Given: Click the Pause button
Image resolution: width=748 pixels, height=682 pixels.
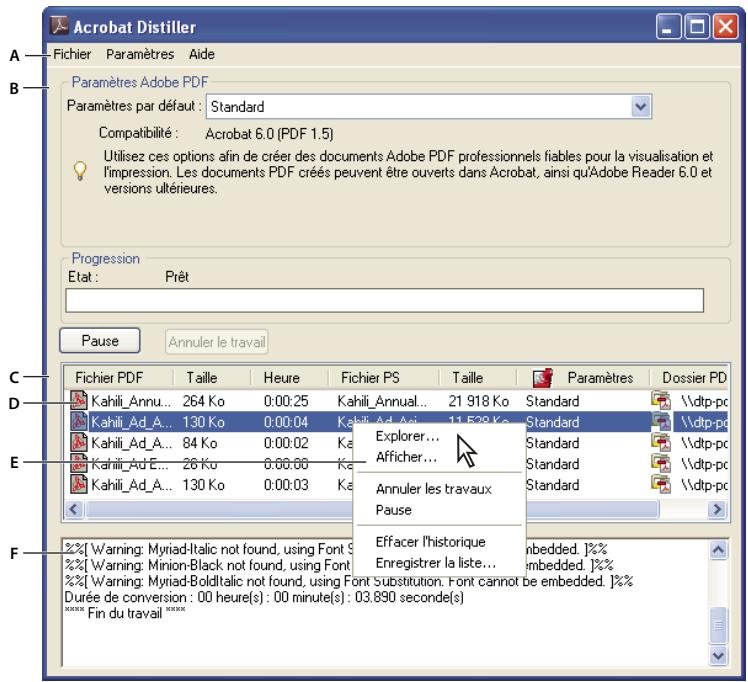Looking at the screenshot, I should [100, 341].
